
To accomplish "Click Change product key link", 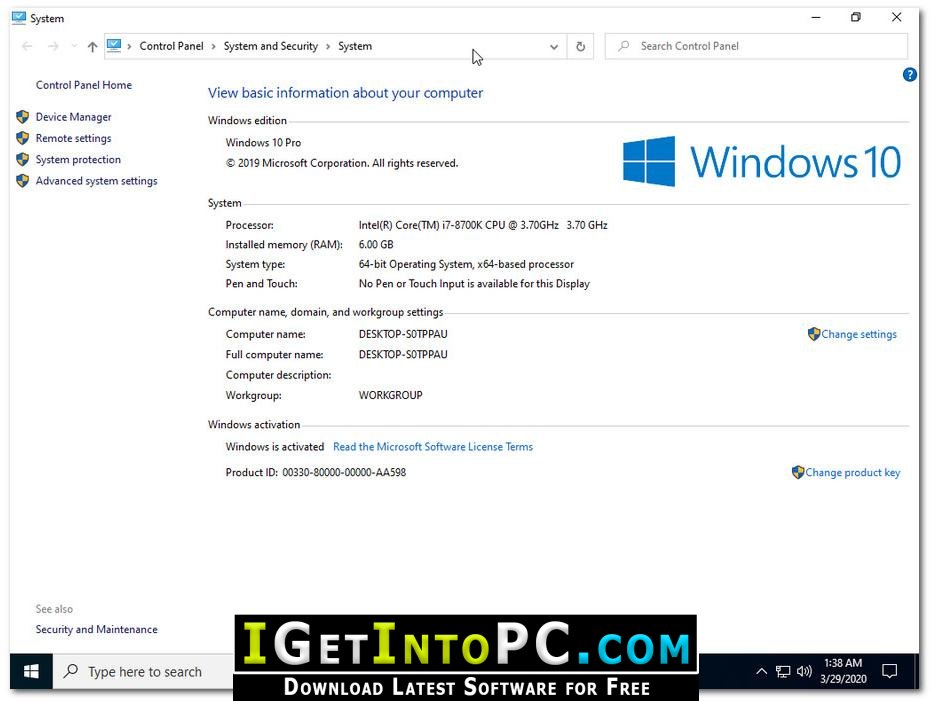I will (846, 473).
